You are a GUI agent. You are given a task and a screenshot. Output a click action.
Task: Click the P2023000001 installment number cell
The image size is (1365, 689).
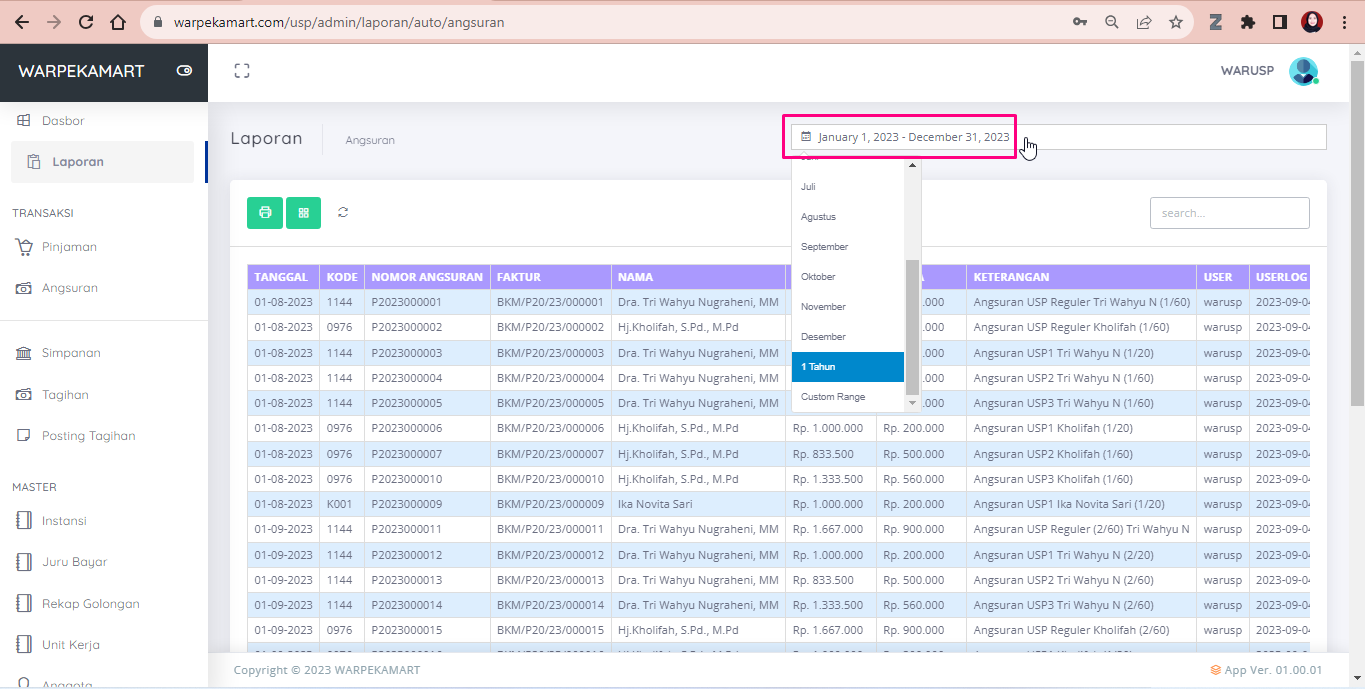click(427, 302)
